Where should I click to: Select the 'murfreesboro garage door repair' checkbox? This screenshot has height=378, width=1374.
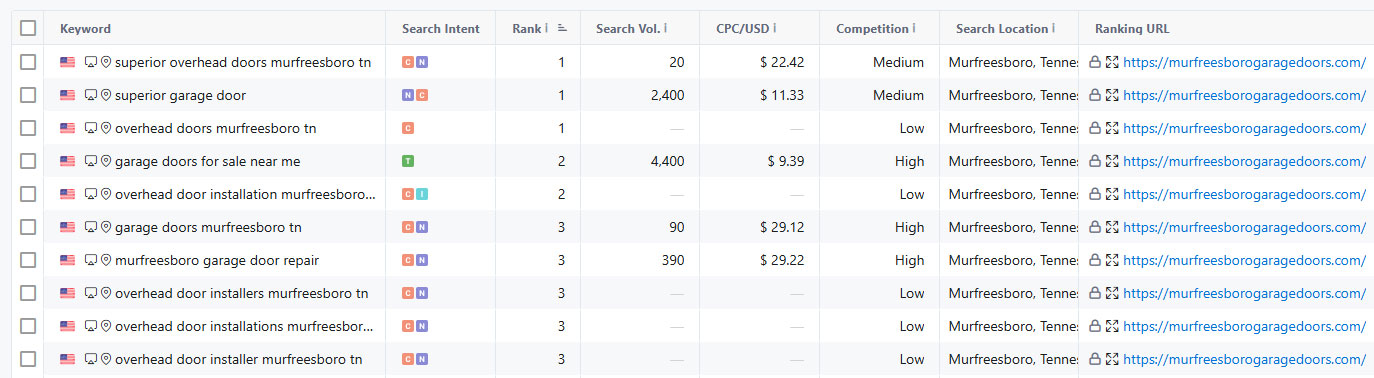28,260
